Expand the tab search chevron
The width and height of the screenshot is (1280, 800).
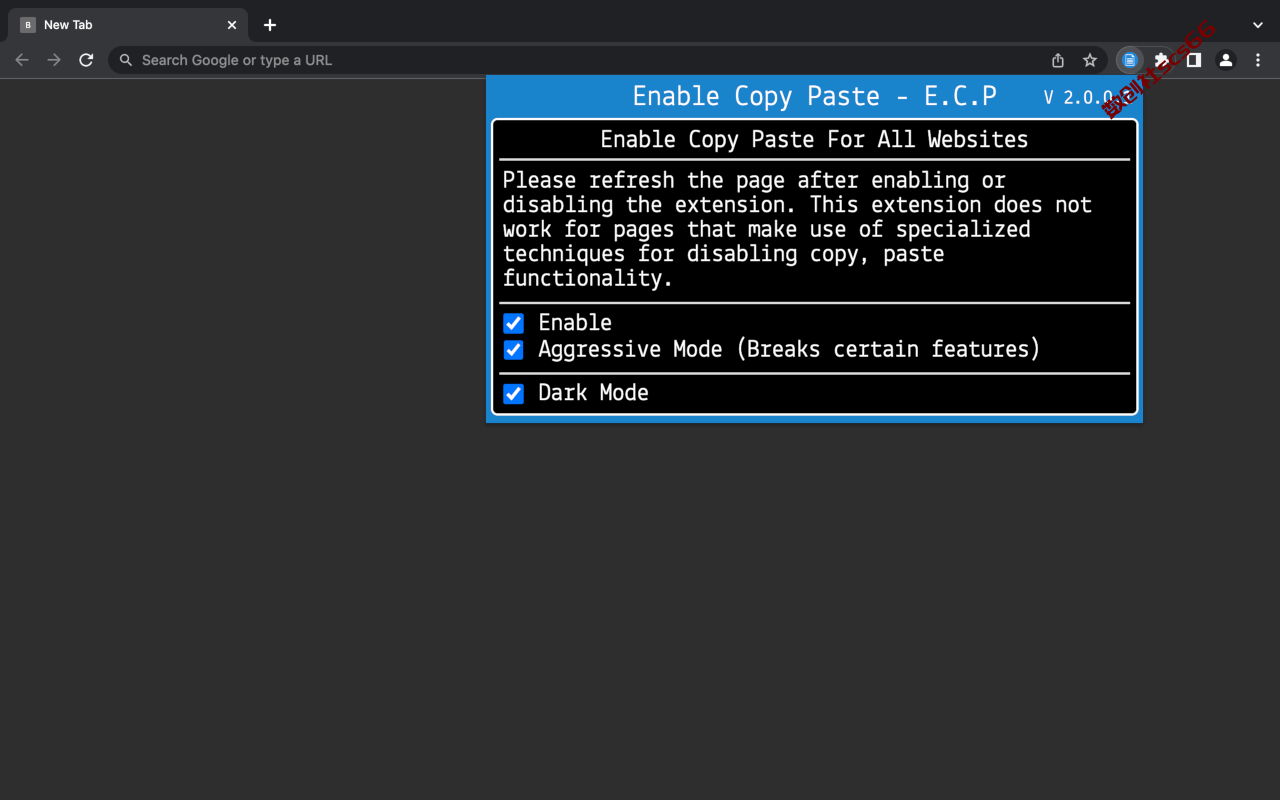pos(1257,25)
